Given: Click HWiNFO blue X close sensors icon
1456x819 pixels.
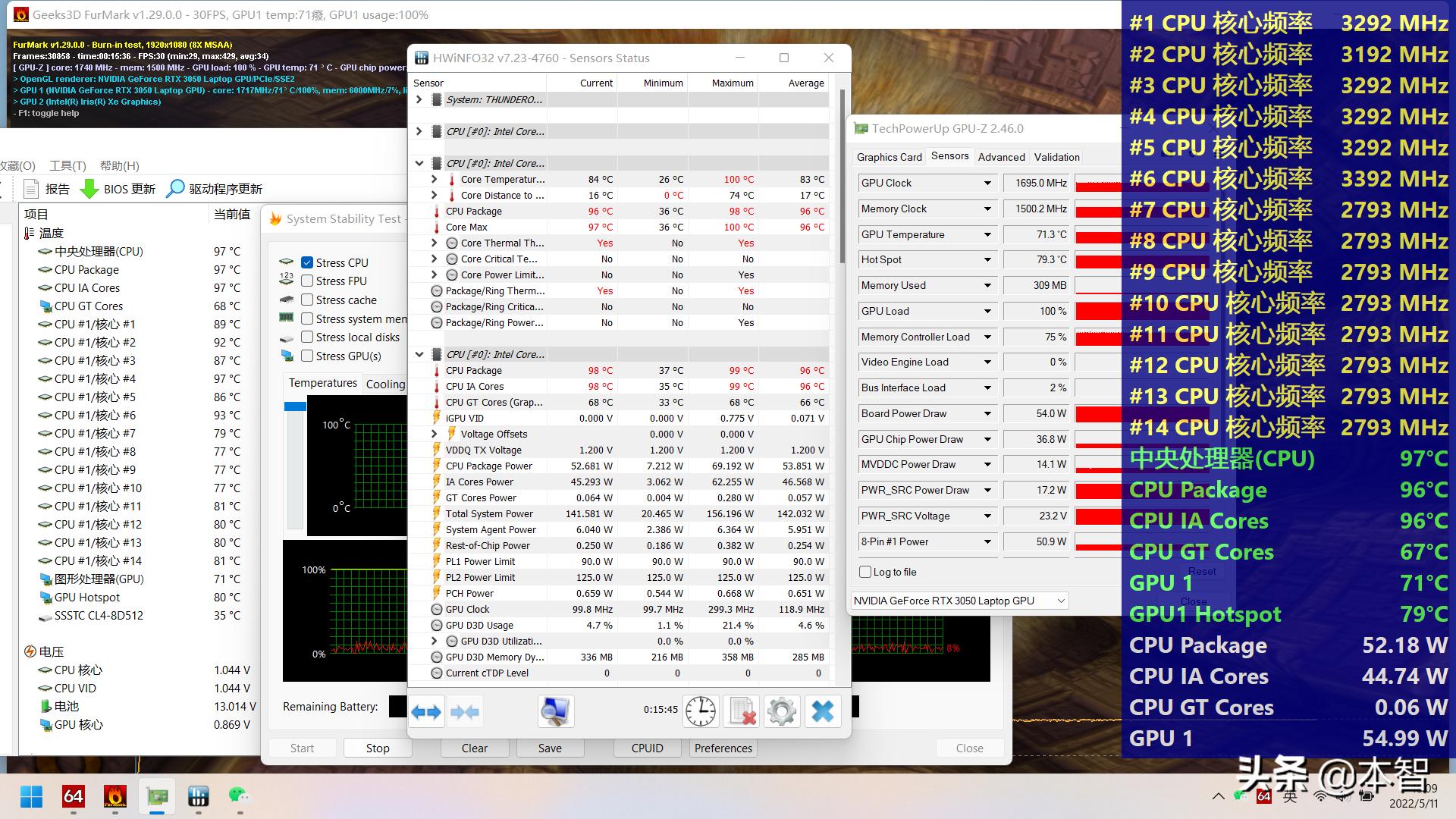Looking at the screenshot, I should point(823,711).
